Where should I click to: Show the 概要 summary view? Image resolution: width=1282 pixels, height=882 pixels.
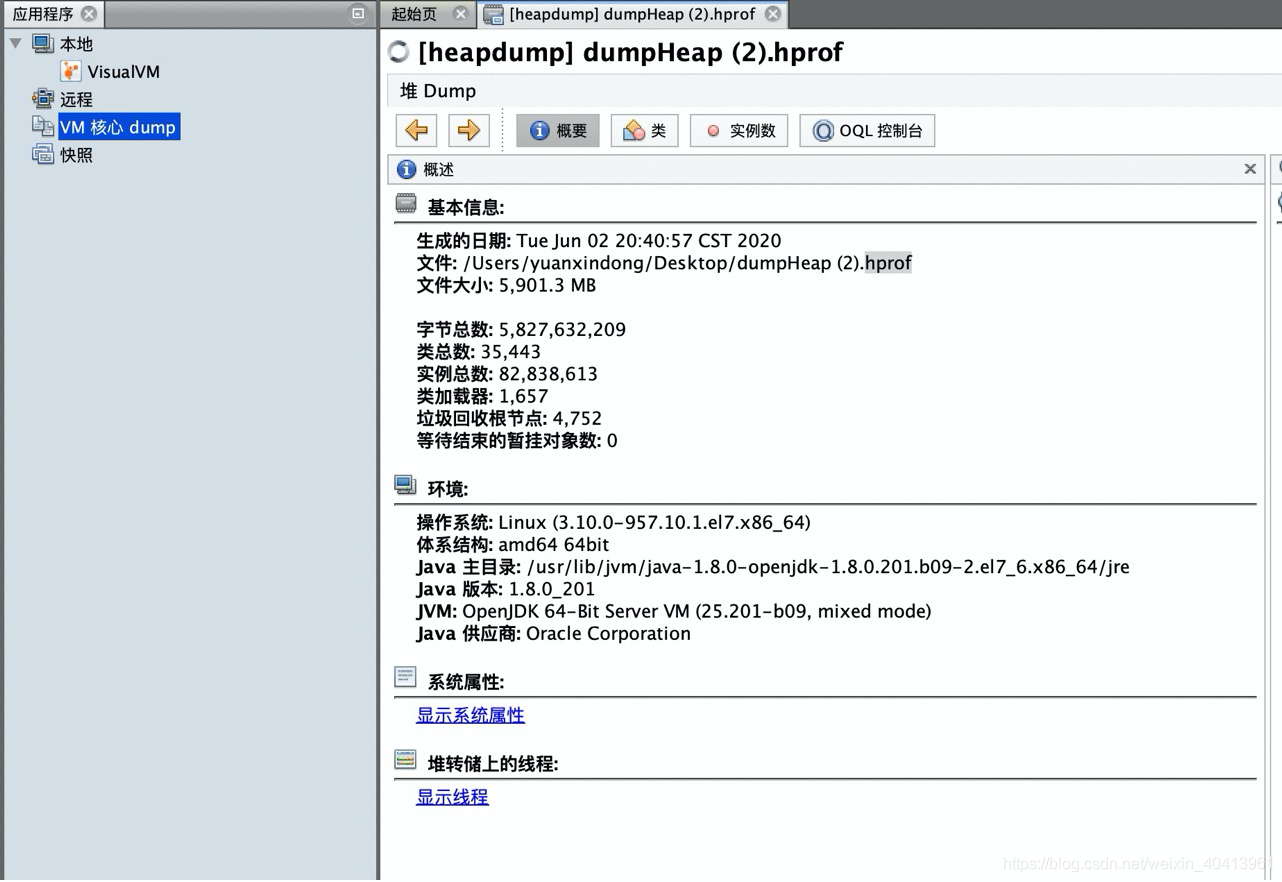pos(558,130)
